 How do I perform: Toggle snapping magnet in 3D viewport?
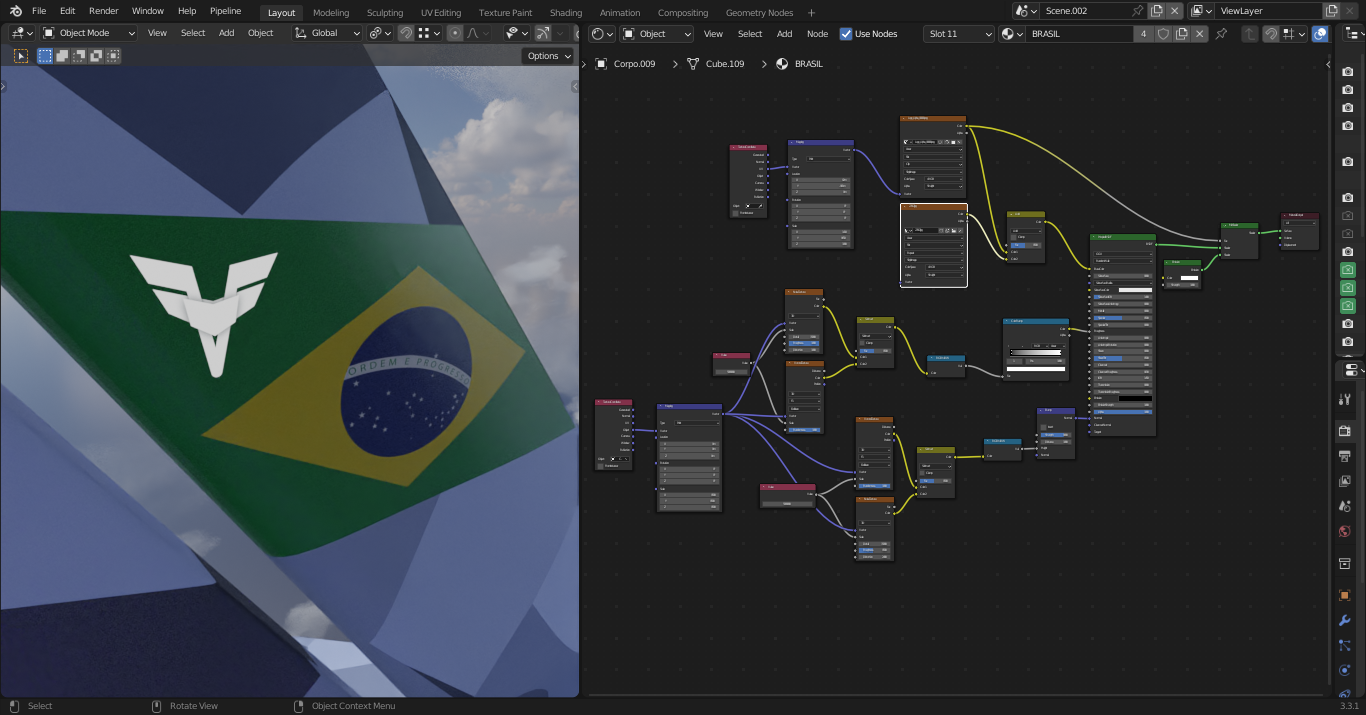coord(406,33)
